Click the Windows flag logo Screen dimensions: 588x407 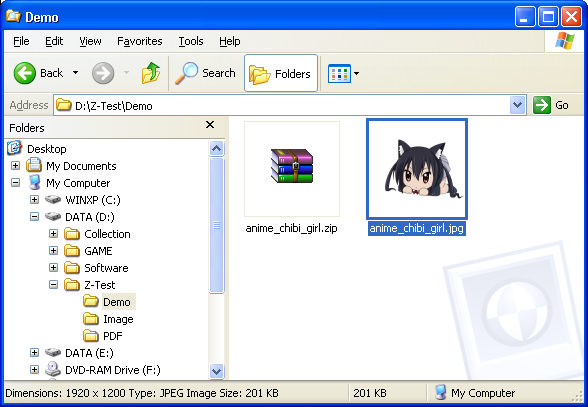tap(565, 41)
